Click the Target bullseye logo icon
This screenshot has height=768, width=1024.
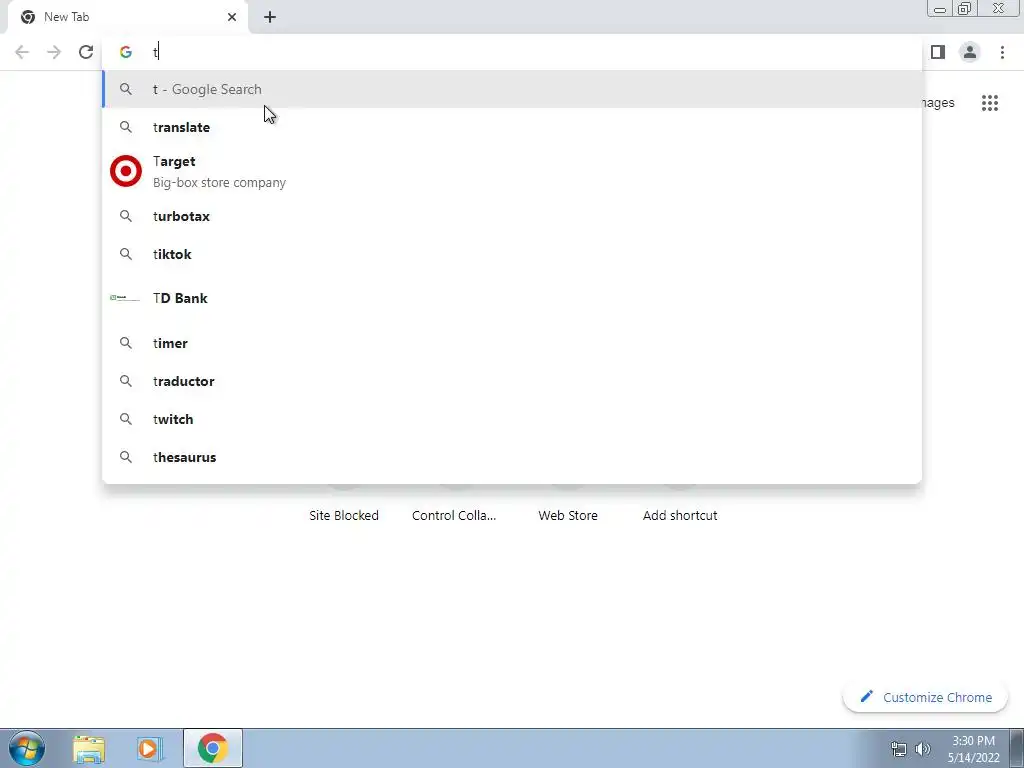[125, 171]
